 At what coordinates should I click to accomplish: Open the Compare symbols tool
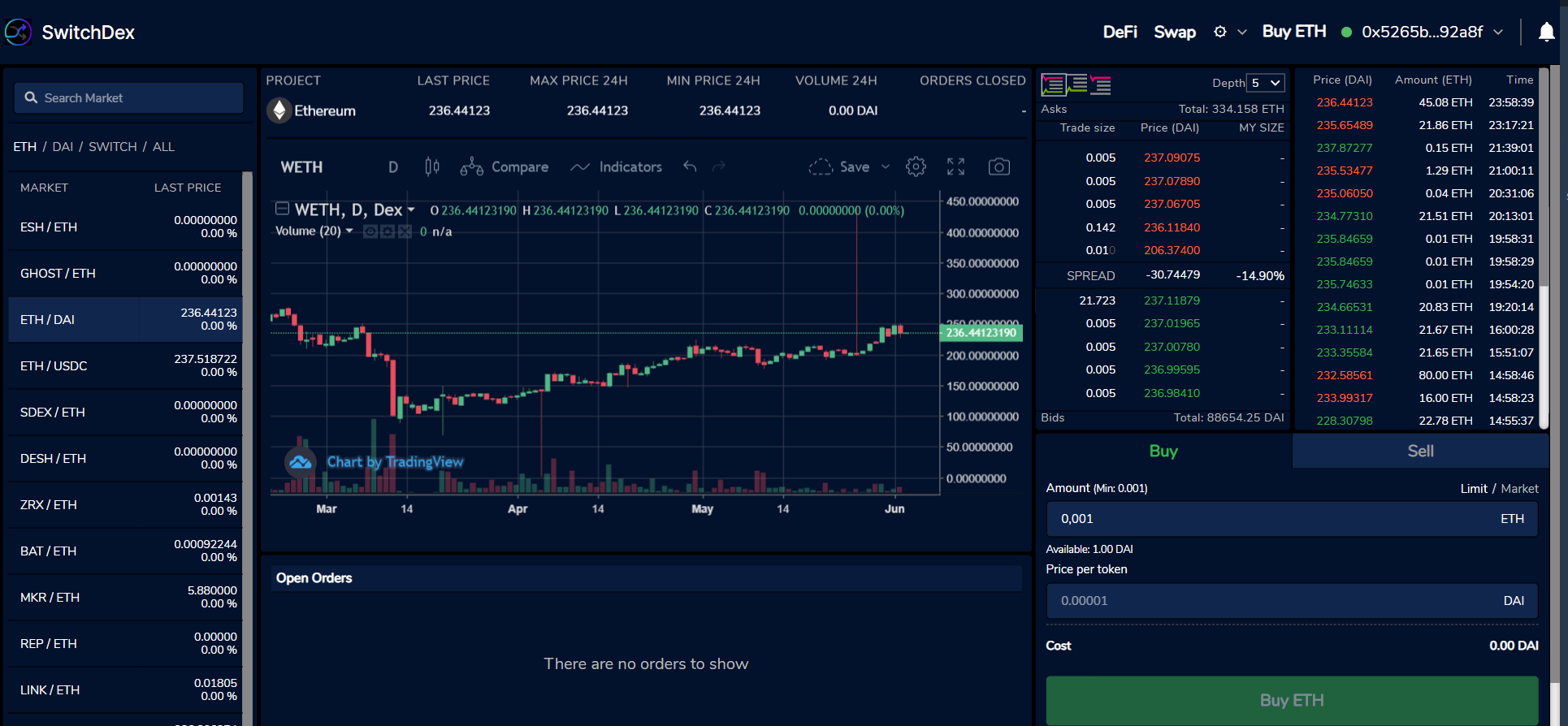click(x=505, y=166)
